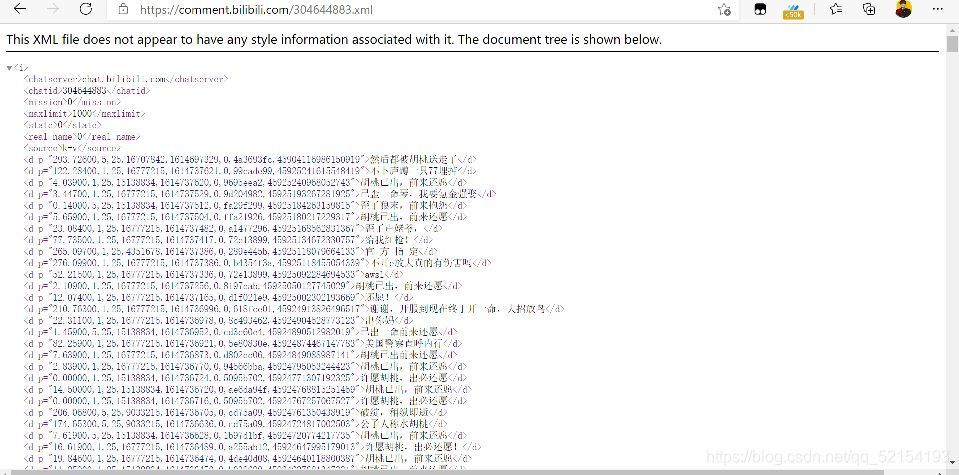View site info via the lock icon
Image resolution: width=959 pixels, height=475 pixels.
click(124, 9)
